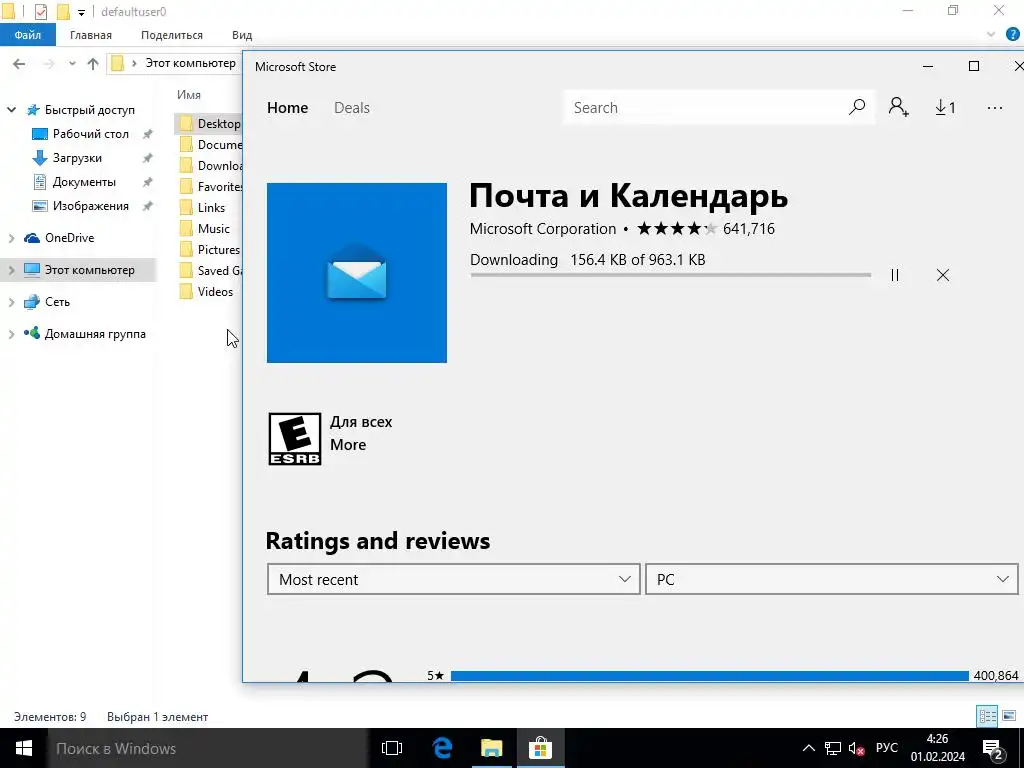
Task: Click Поиск в Windows search box
Action: 208,748
